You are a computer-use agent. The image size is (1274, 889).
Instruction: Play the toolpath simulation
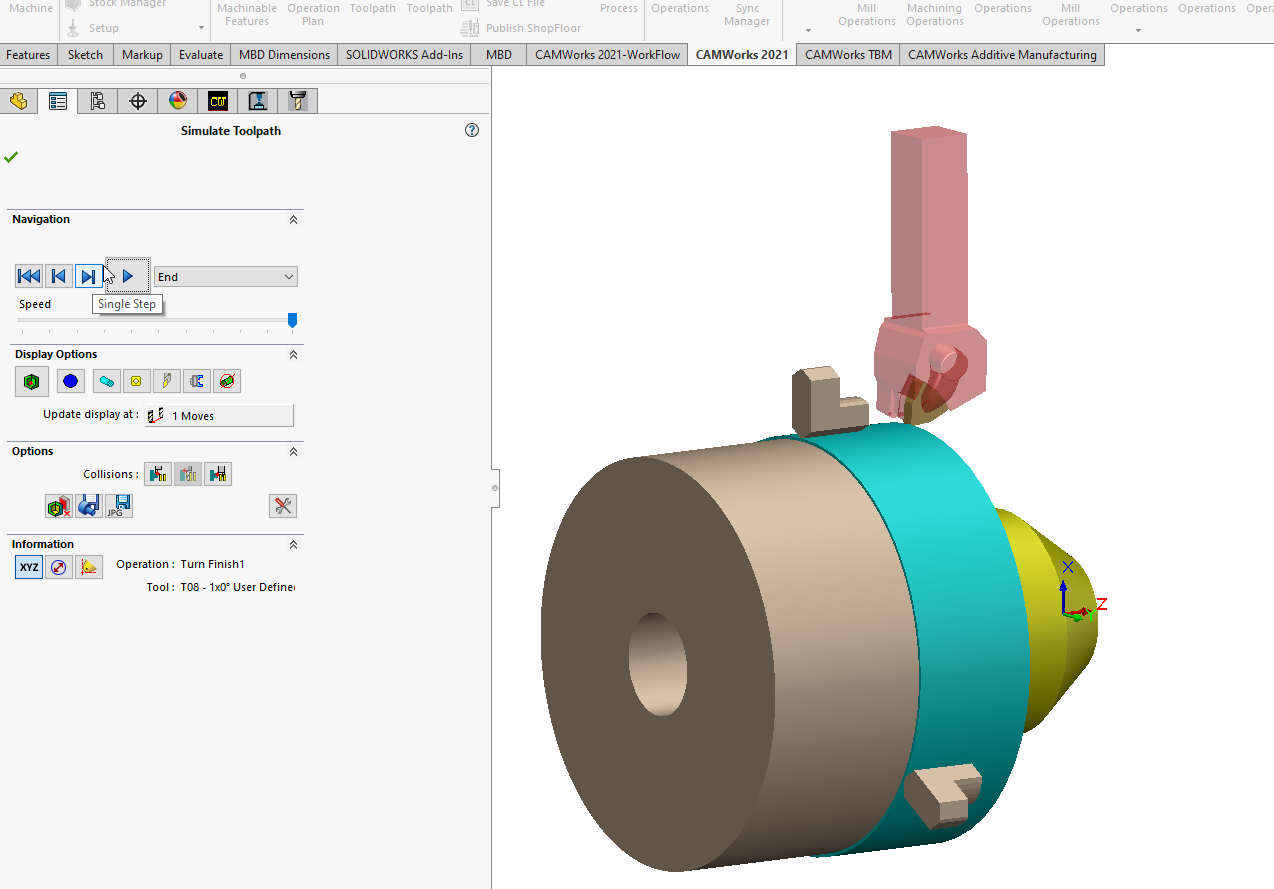[x=128, y=276]
